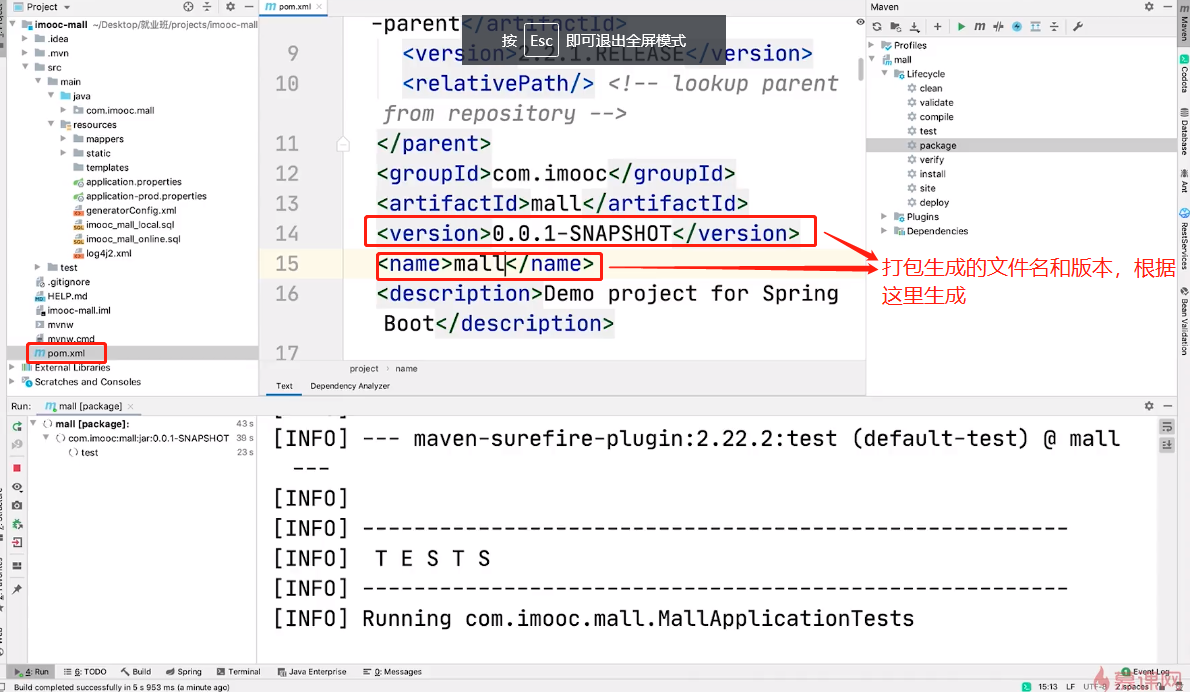Toggle Offline Mode in Maven toolbar
Screen dimensions: 1190x692
click(x=998, y=27)
